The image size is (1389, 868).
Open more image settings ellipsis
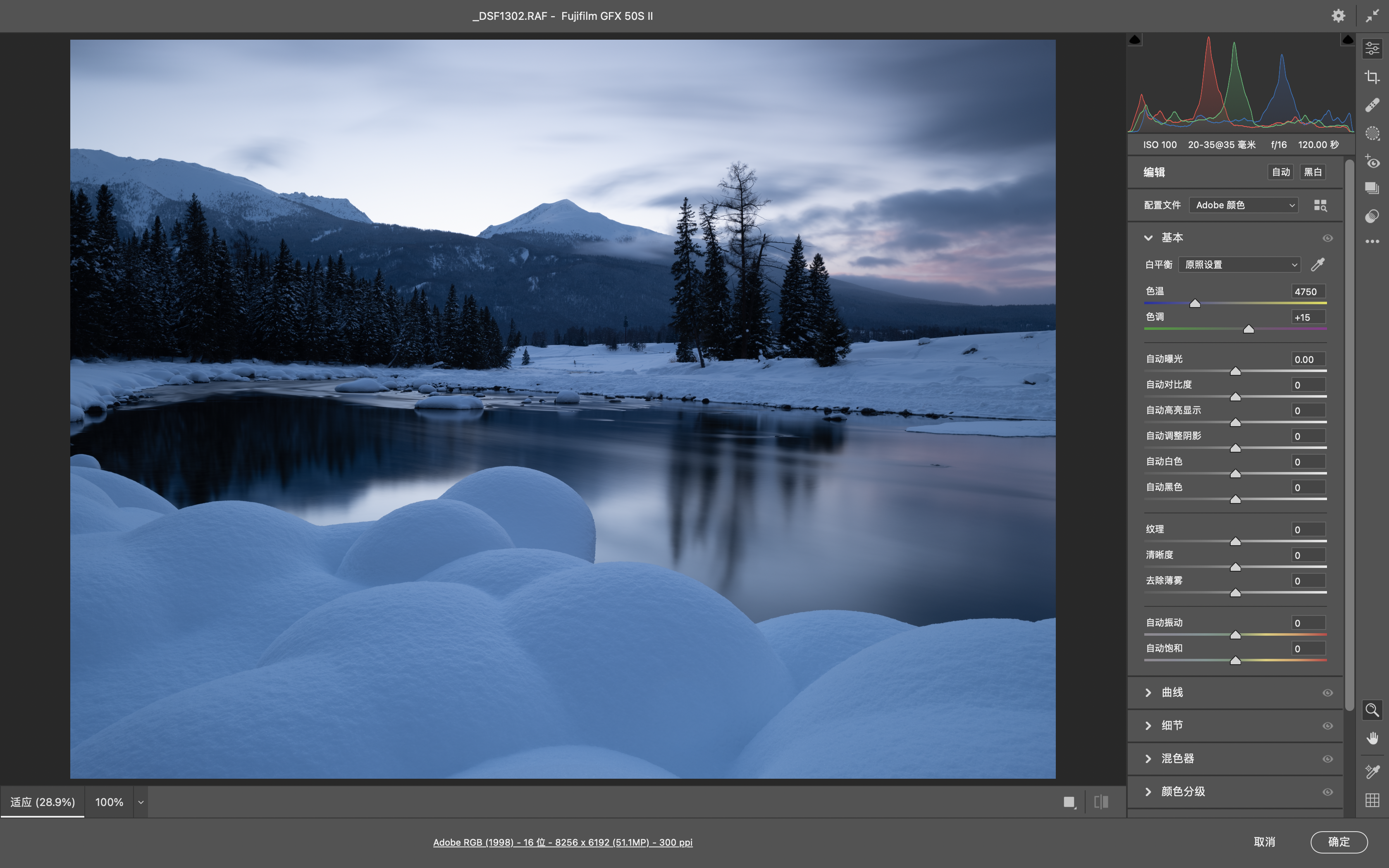pyautogui.click(x=1372, y=241)
